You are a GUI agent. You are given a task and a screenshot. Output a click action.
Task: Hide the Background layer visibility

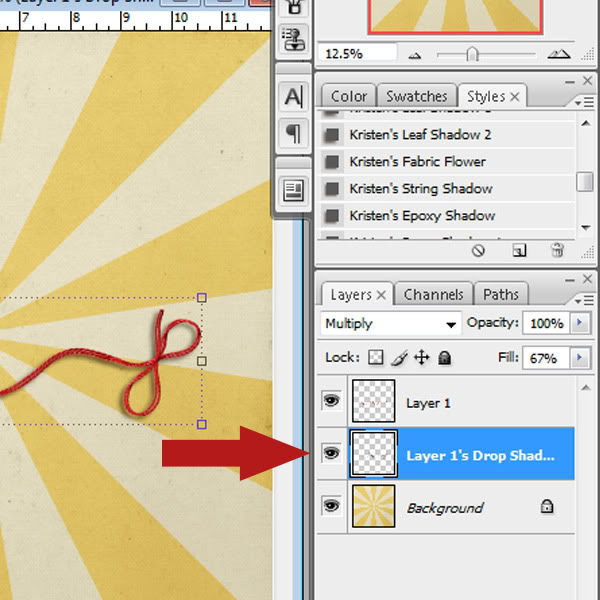pos(331,506)
